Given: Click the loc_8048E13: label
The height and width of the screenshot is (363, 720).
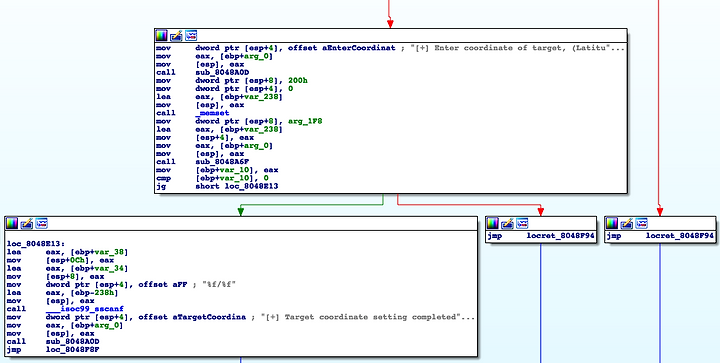Looking at the screenshot, I should point(36,244).
